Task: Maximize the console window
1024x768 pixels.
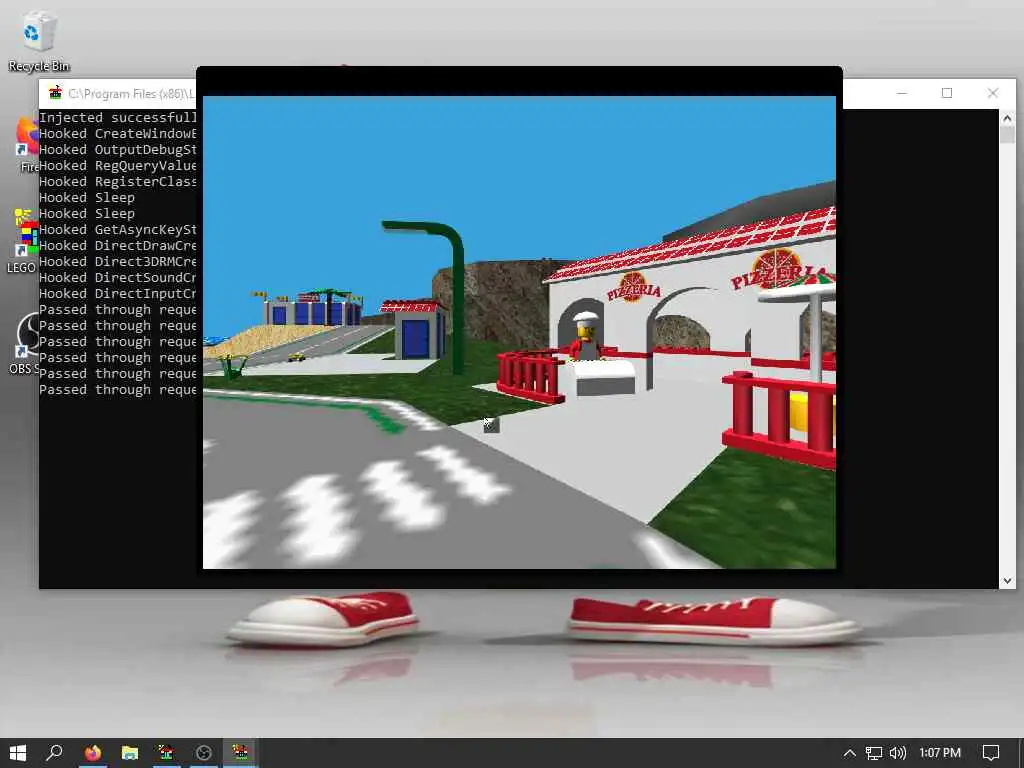Action: pos(947,93)
